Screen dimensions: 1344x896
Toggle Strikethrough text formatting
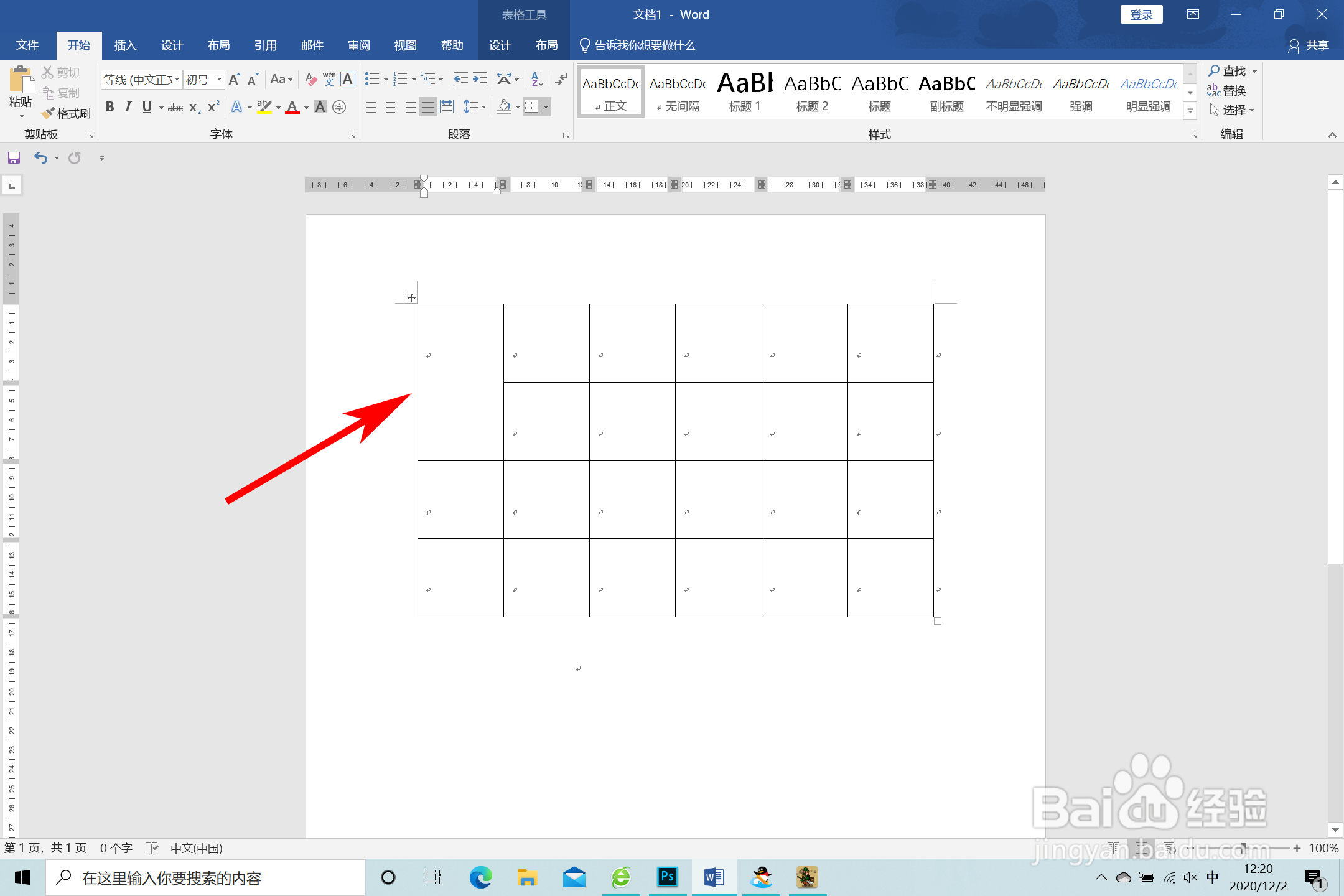(x=175, y=108)
